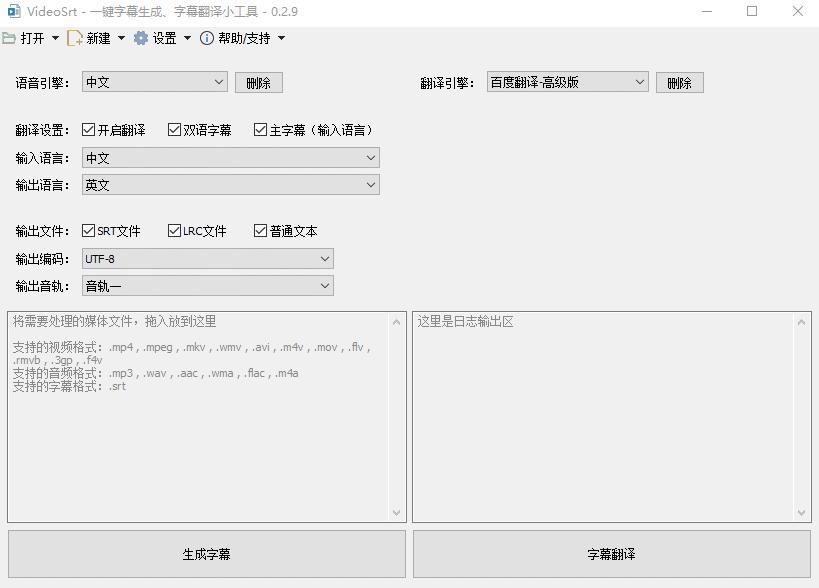Start translation with 字幕翻译 button

[x=611, y=553]
